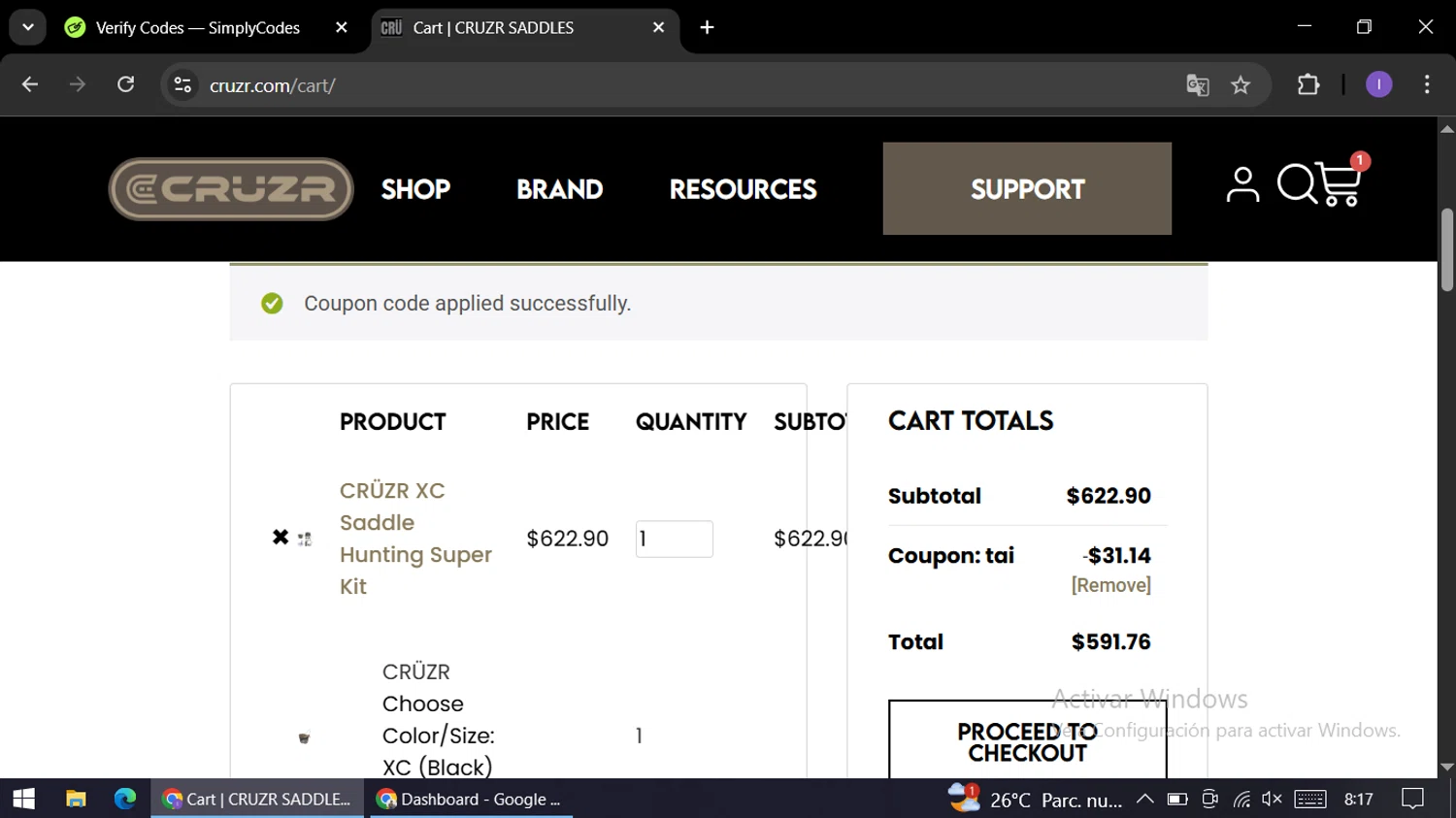
Task: Remove the tai coupon
Action: pyautogui.click(x=1110, y=585)
